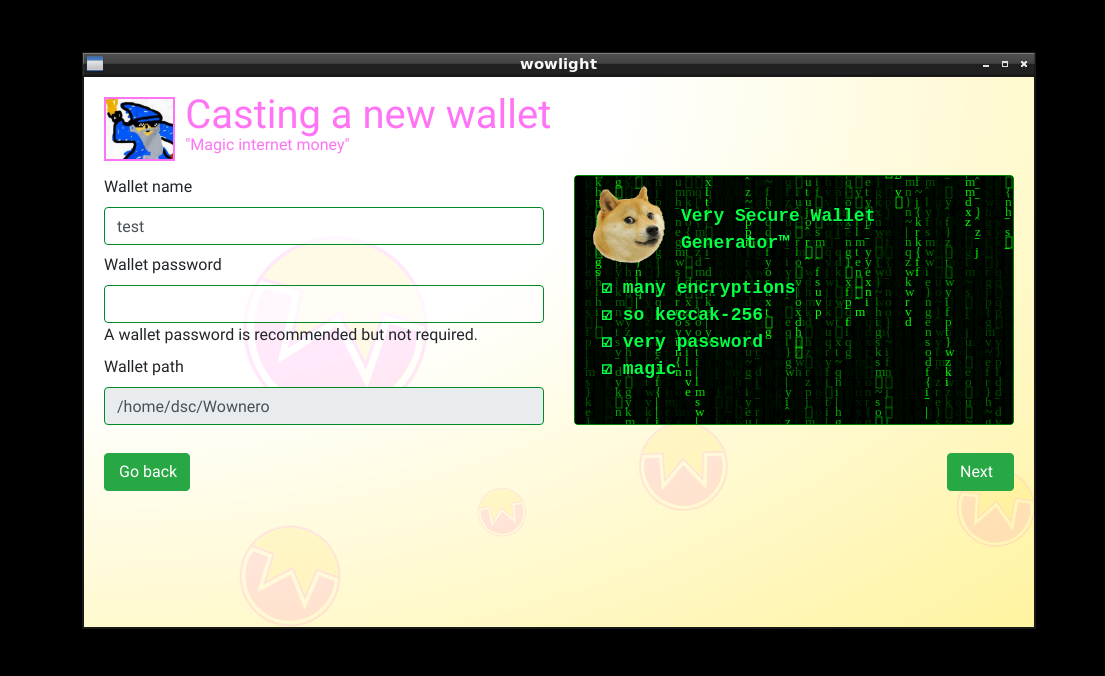Close the wowlight window
This screenshot has height=676, width=1105.
1024,64
